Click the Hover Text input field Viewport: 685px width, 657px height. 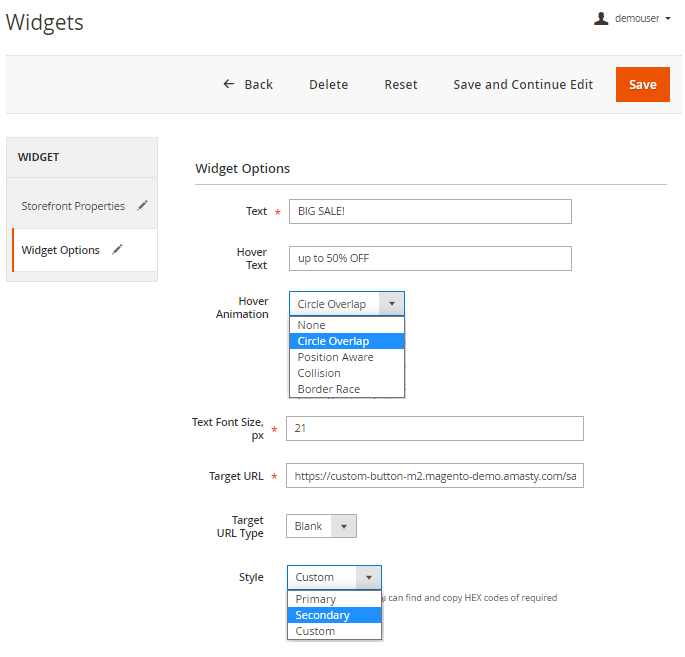430,258
